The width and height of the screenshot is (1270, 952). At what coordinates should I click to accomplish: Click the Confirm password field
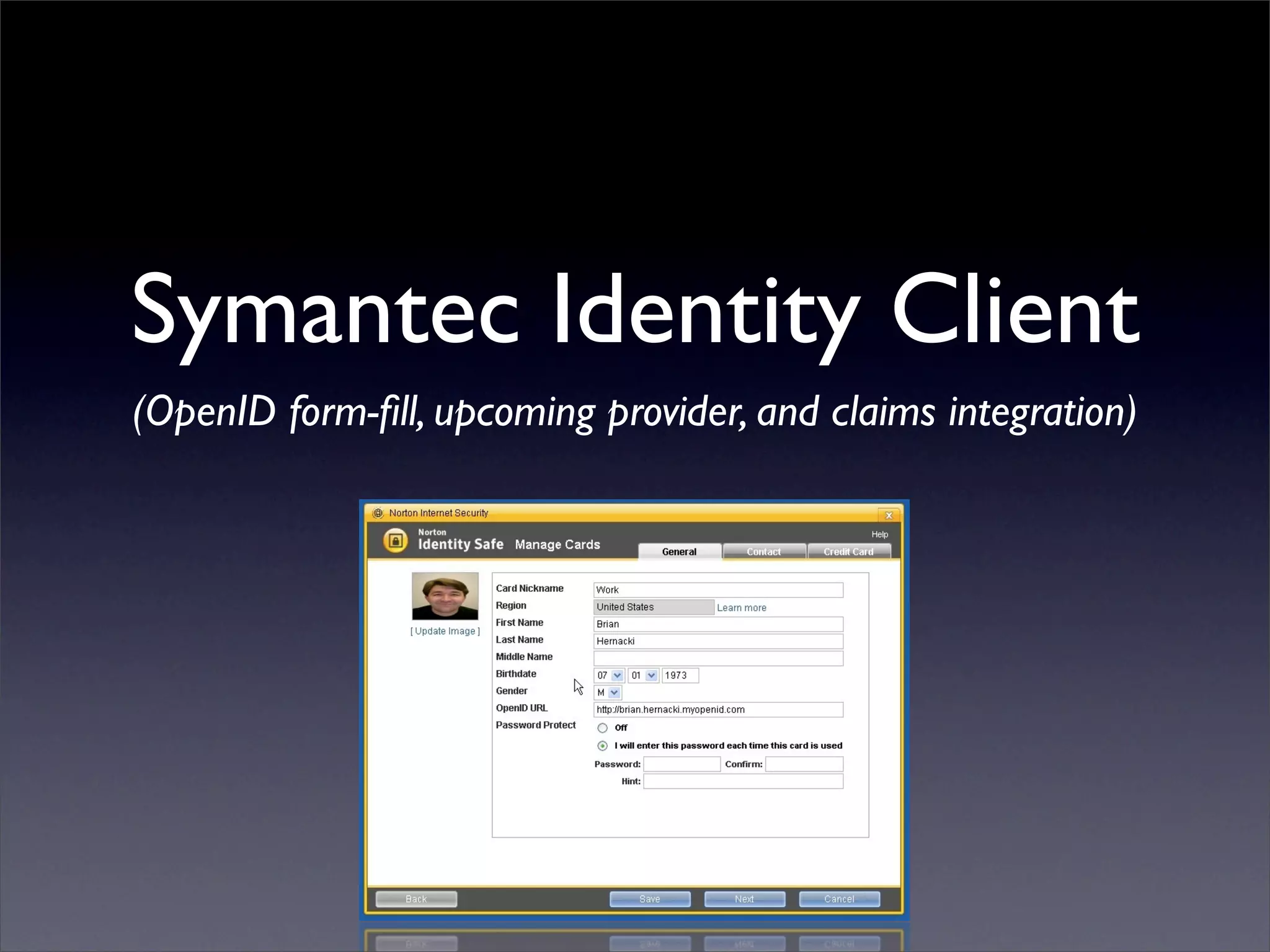point(804,764)
